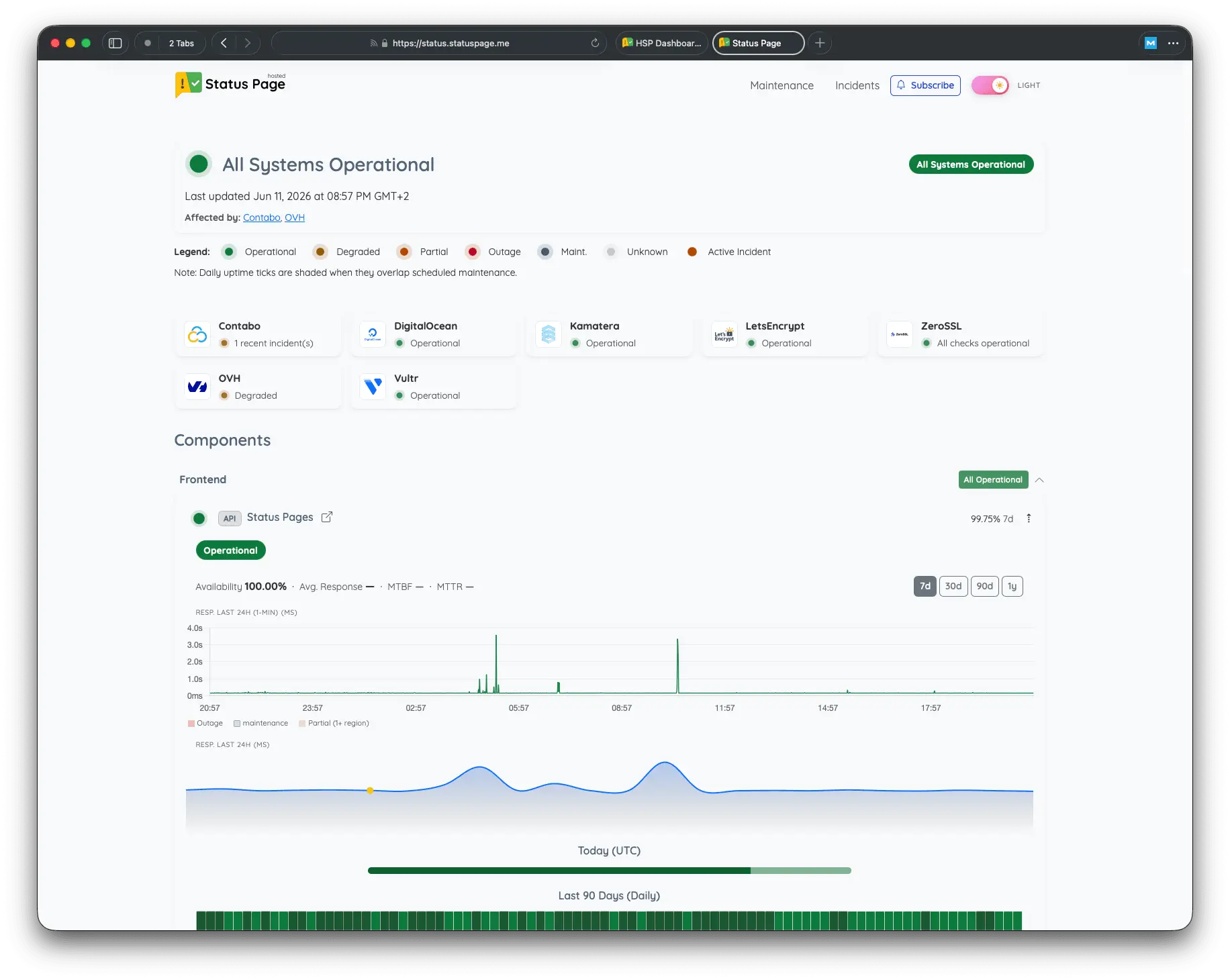Select the 1y range tab

pos(1012,586)
